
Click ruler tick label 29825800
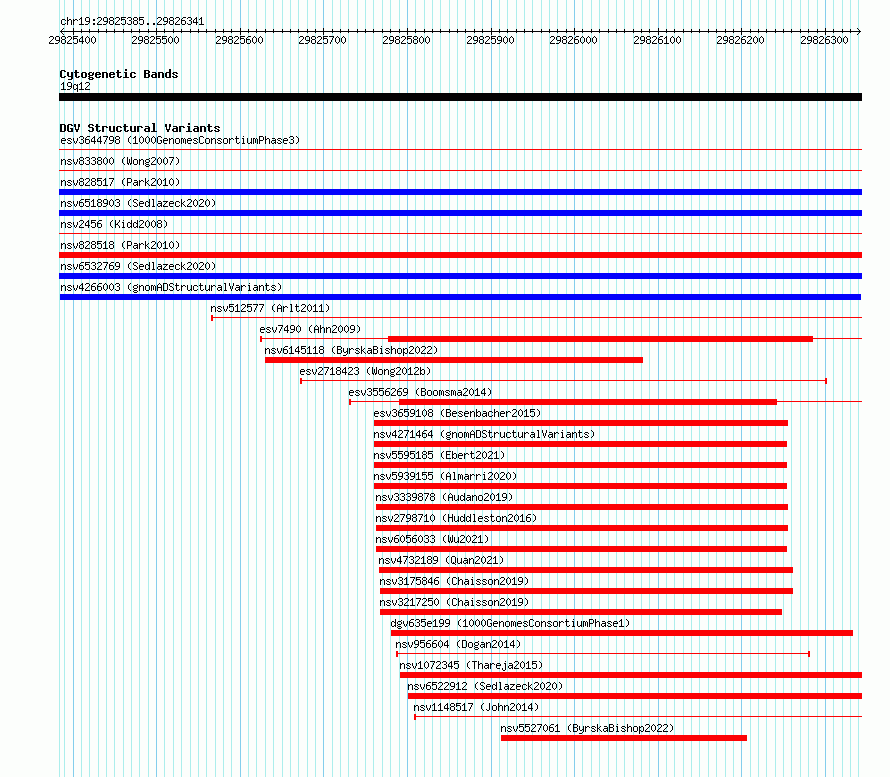406,40
